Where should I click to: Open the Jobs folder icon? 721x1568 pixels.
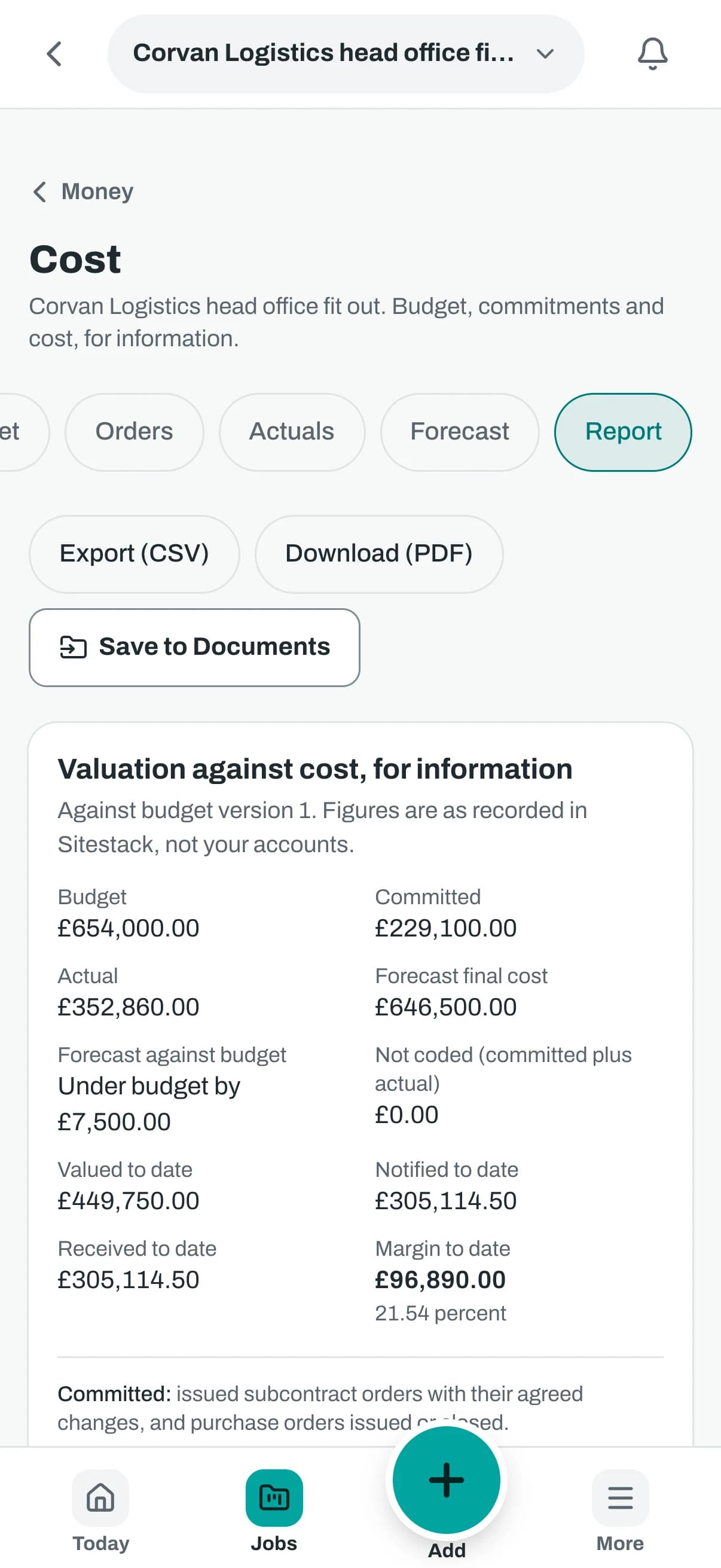click(x=274, y=1497)
